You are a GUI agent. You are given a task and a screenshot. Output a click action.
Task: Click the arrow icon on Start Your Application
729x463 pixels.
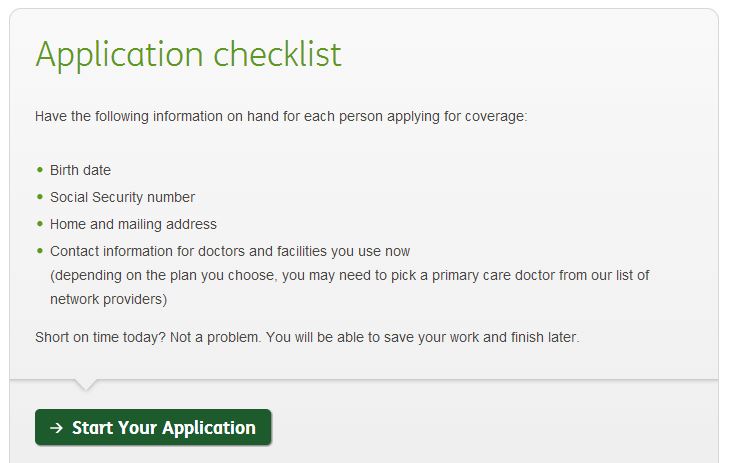(x=56, y=428)
